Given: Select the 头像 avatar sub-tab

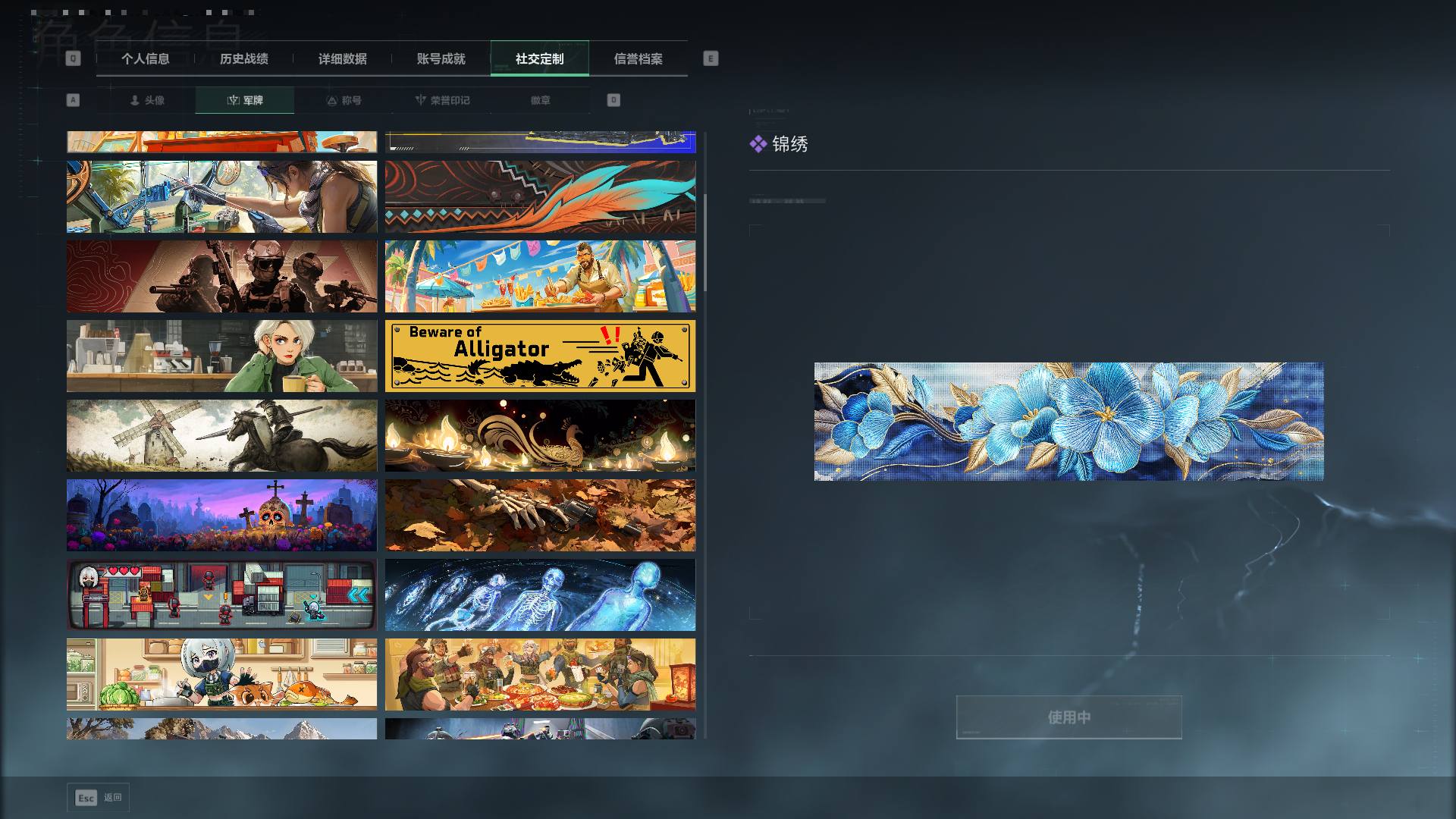Looking at the screenshot, I should click(x=146, y=100).
